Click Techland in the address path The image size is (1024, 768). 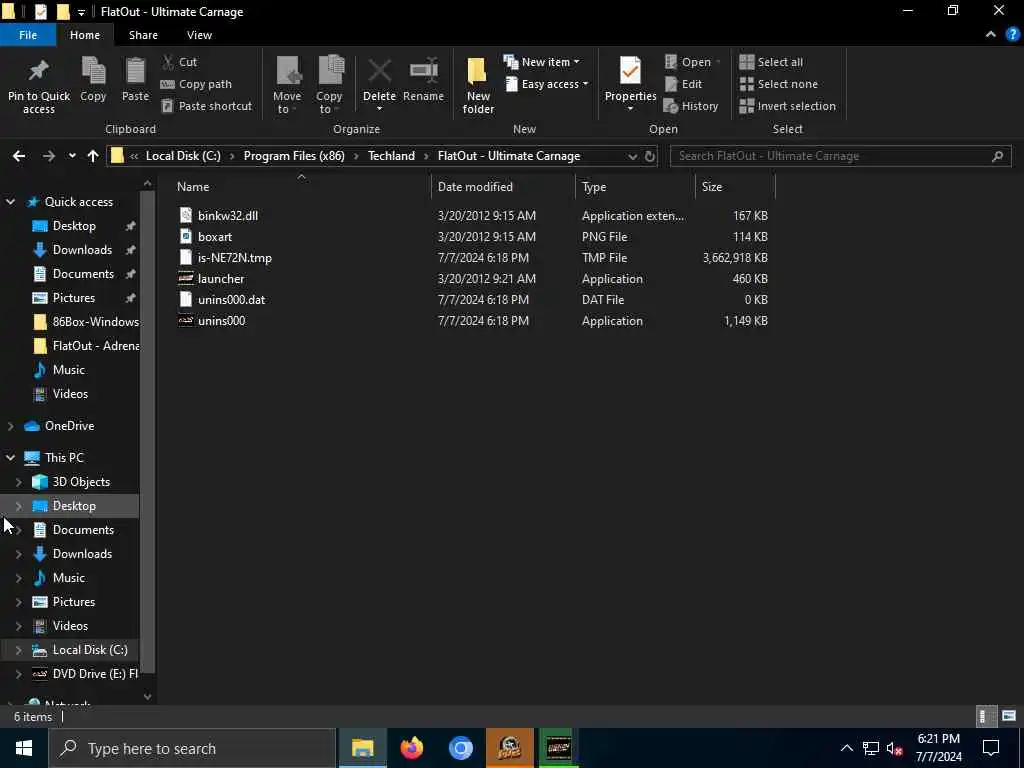(391, 156)
